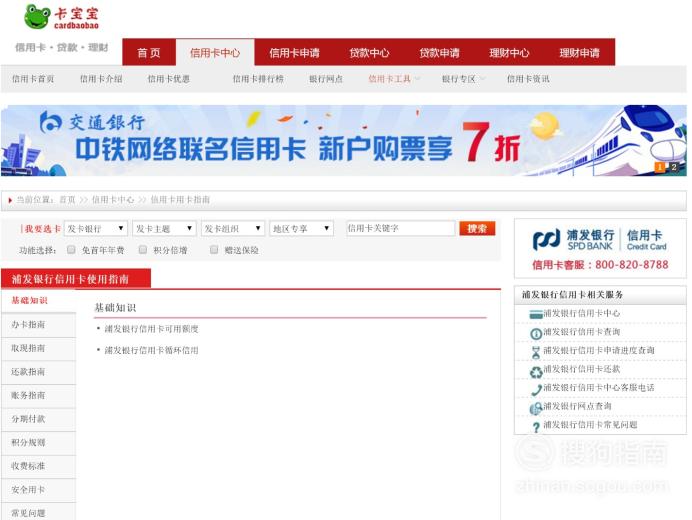Switch banner to slide 2
The image size is (692, 520).
tap(673, 167)
